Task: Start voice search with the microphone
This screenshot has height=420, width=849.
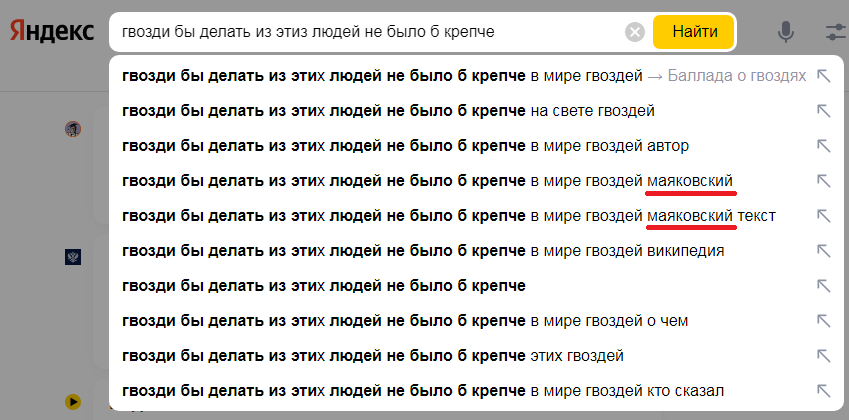Action: (x=786, y=32)
